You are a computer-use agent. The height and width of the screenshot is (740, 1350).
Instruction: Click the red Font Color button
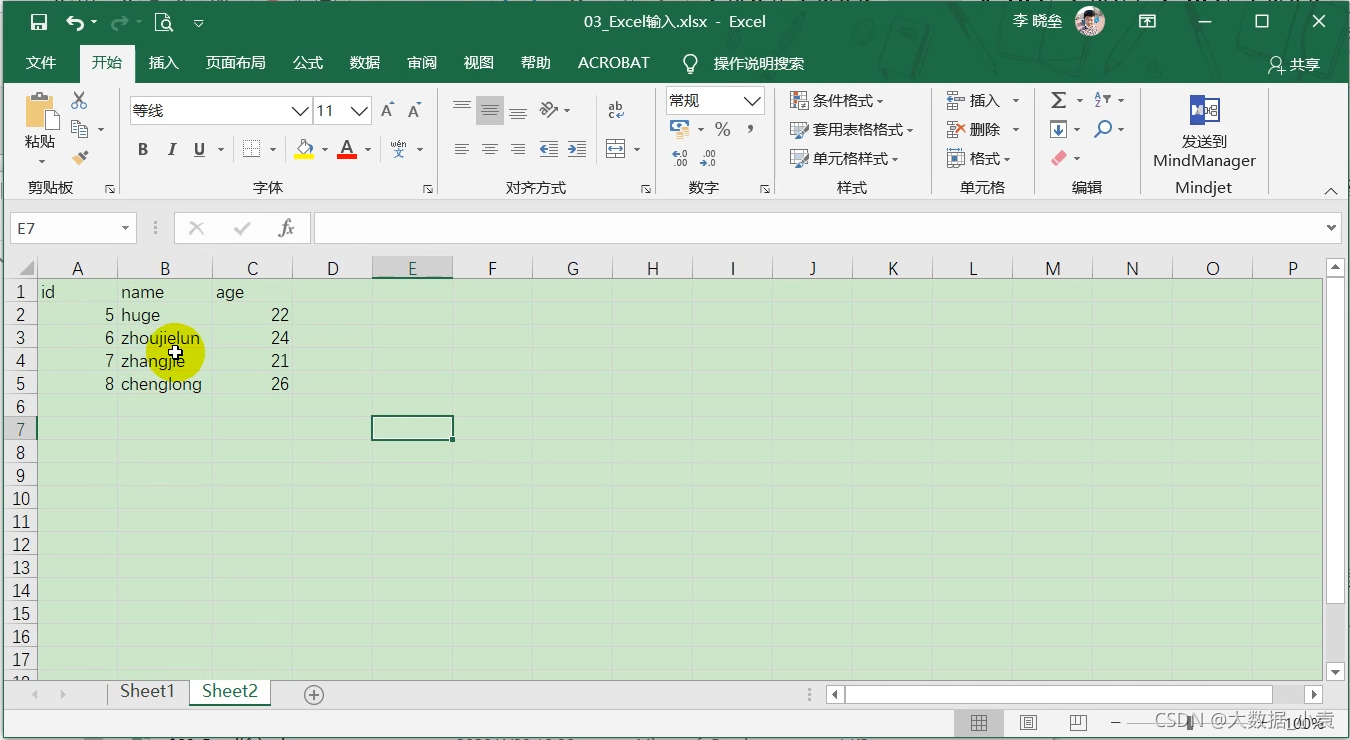tap(347, 149)
